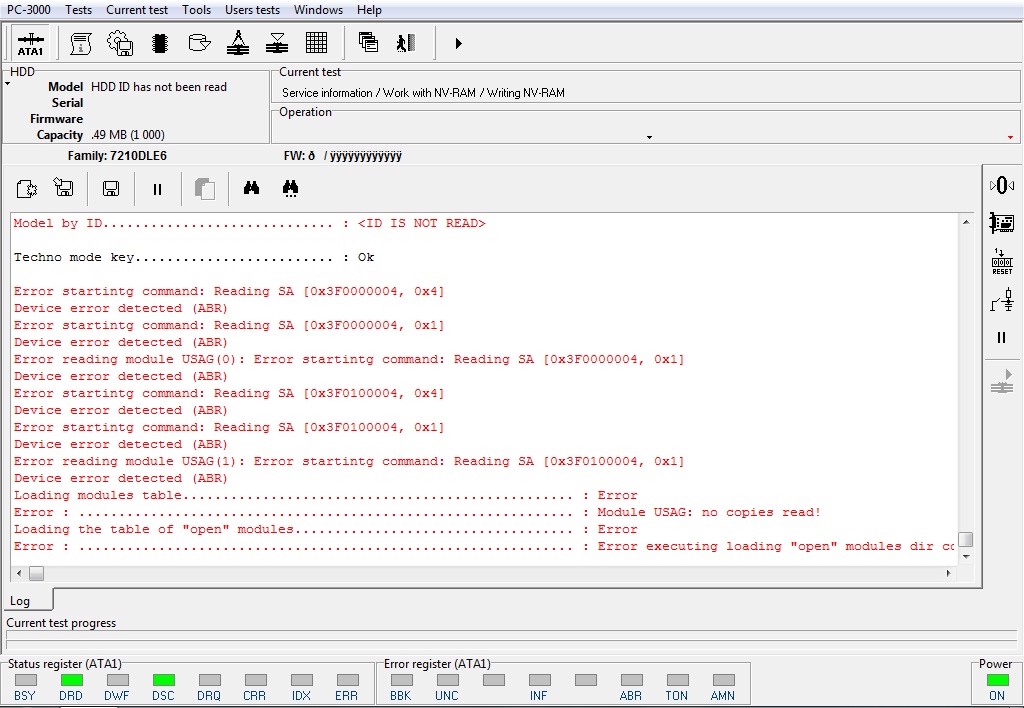Click the switch-capacitor circuit icon
The width and height of the screenshot is (1024, 708).
point(1002,300)
